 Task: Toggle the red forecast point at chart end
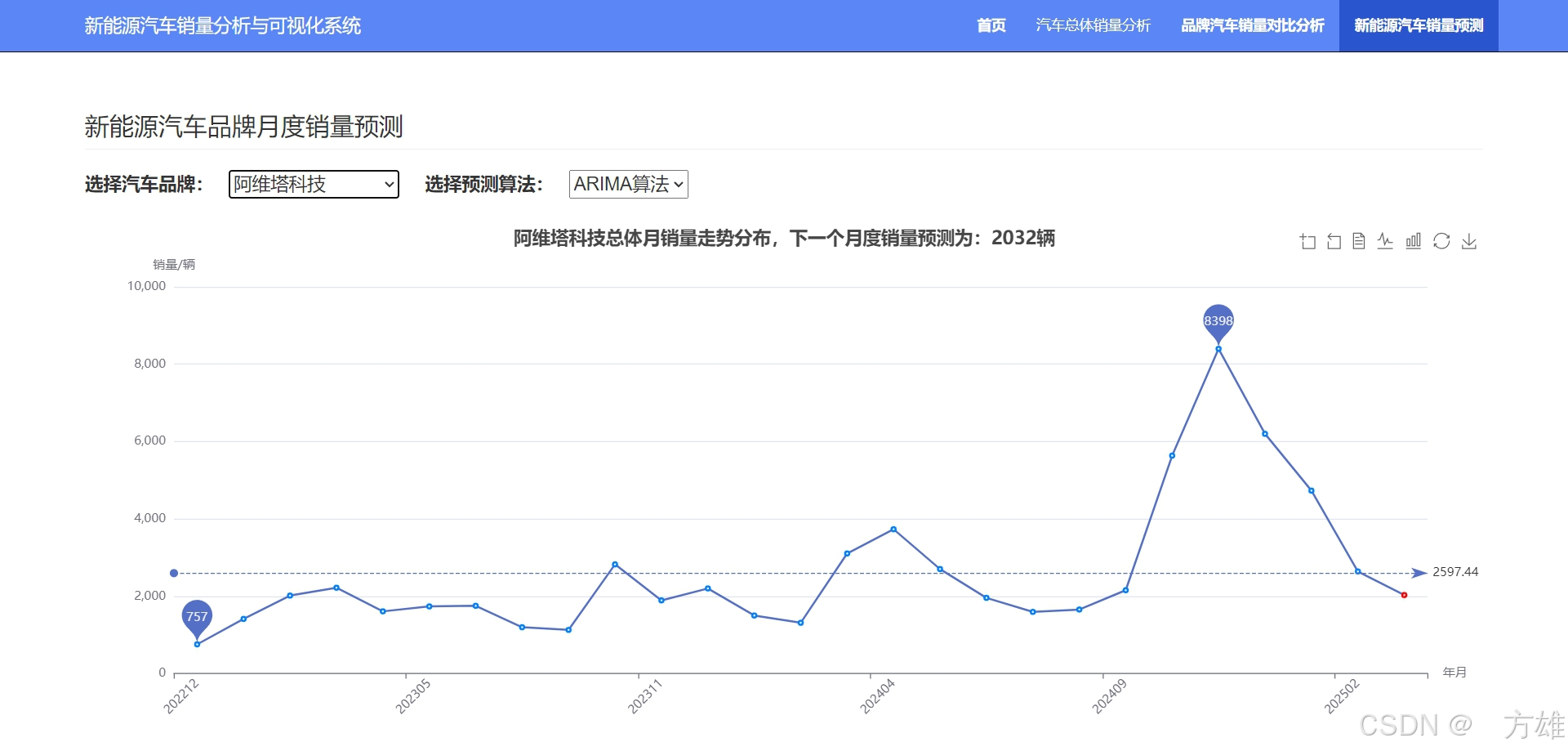(1403, 594)
